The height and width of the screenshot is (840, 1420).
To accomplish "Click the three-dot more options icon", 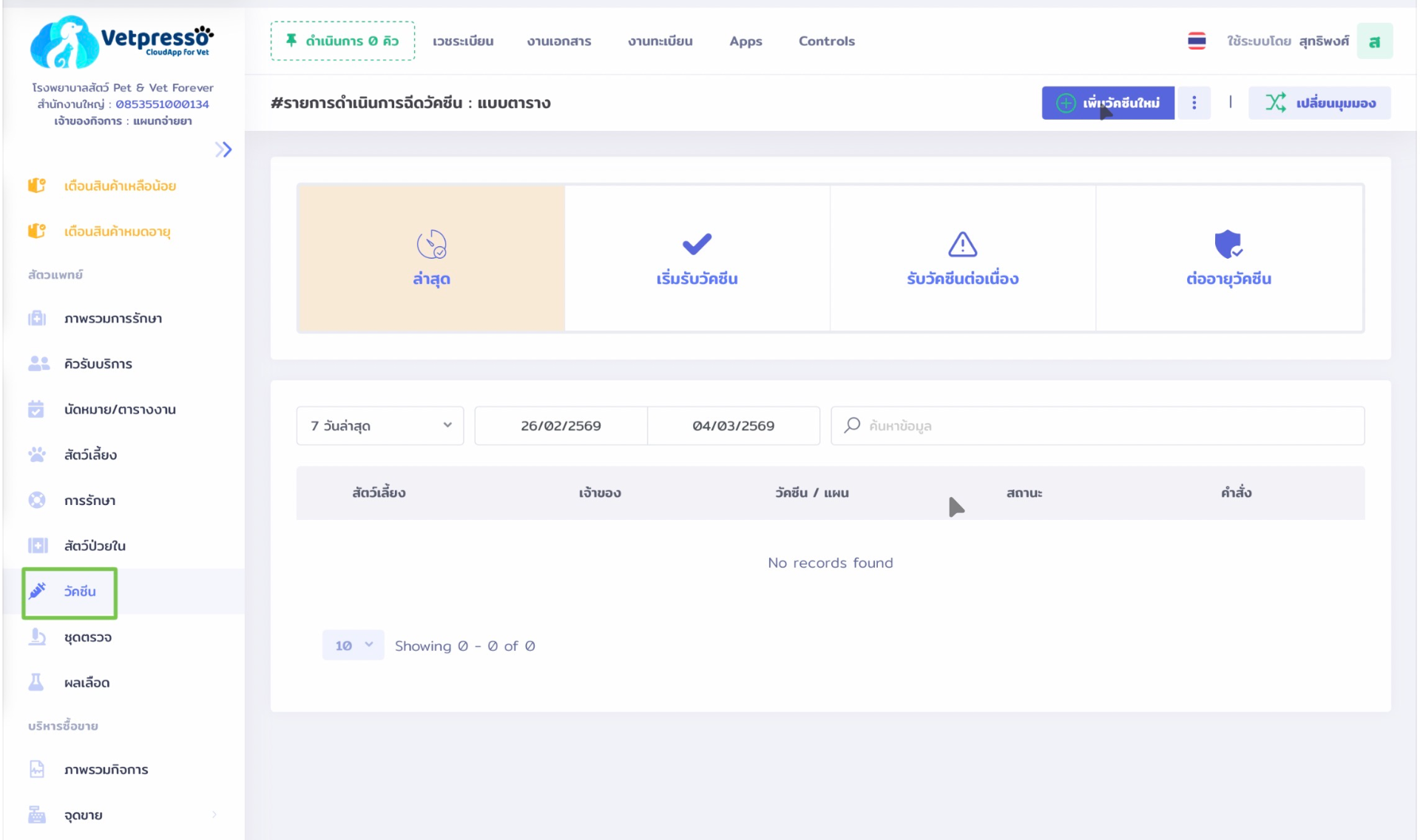I will click(x=1194, y=103).
